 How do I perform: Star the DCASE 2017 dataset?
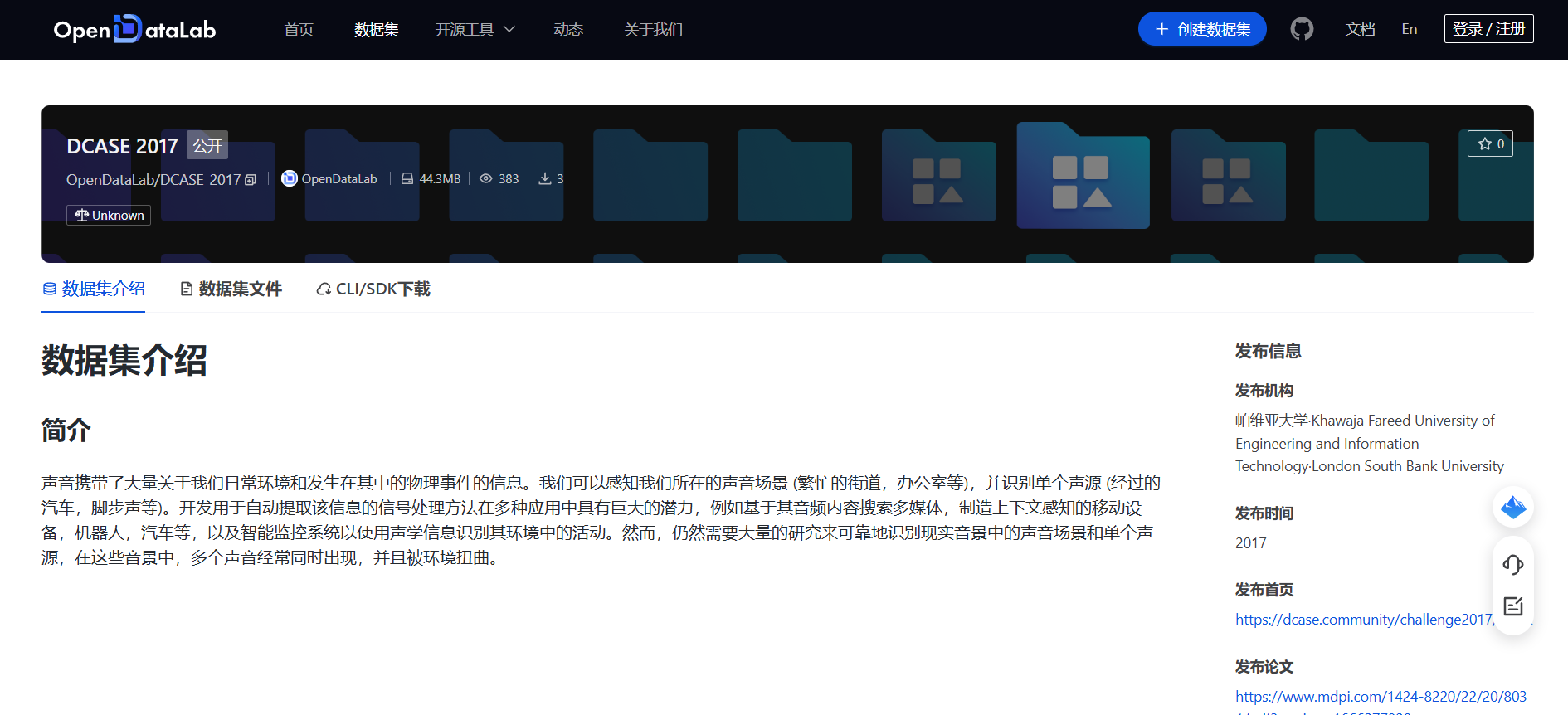click(x=1490, y=143)
